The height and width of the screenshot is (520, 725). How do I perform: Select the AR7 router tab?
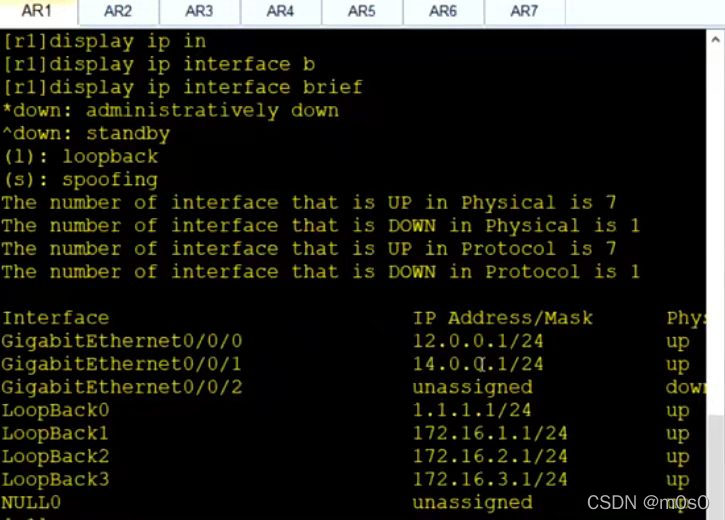(x=523, y=12)
